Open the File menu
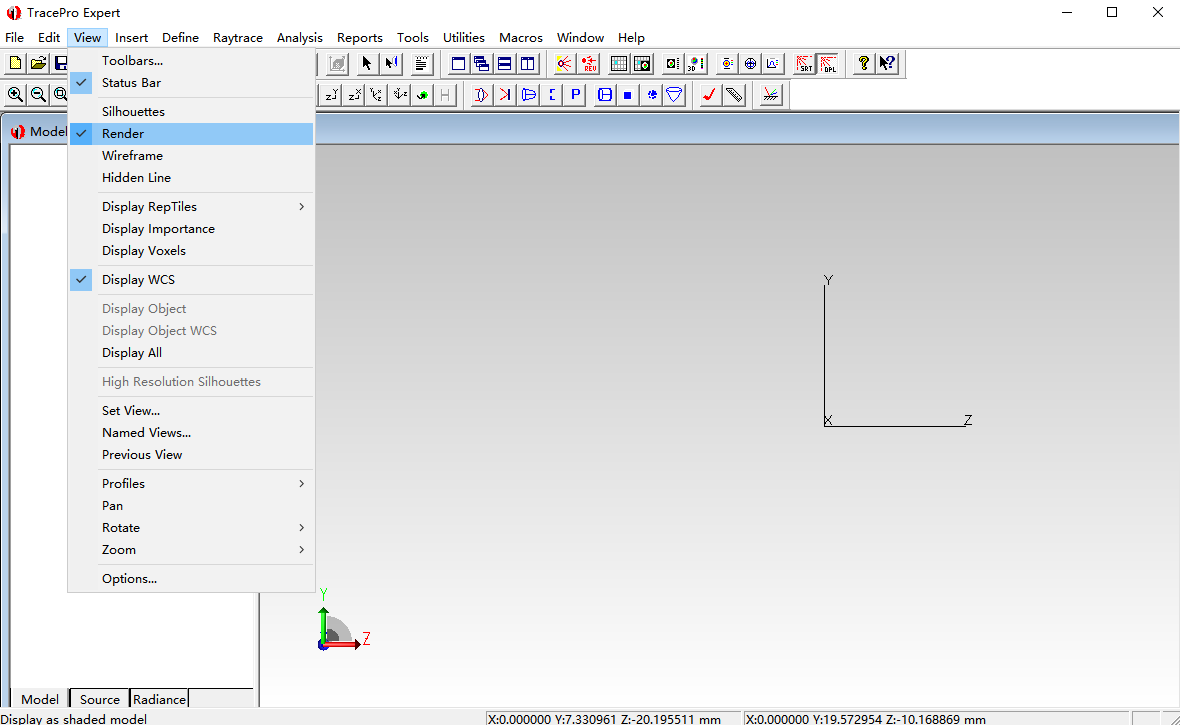1180x725 pixels. [14, 38]
